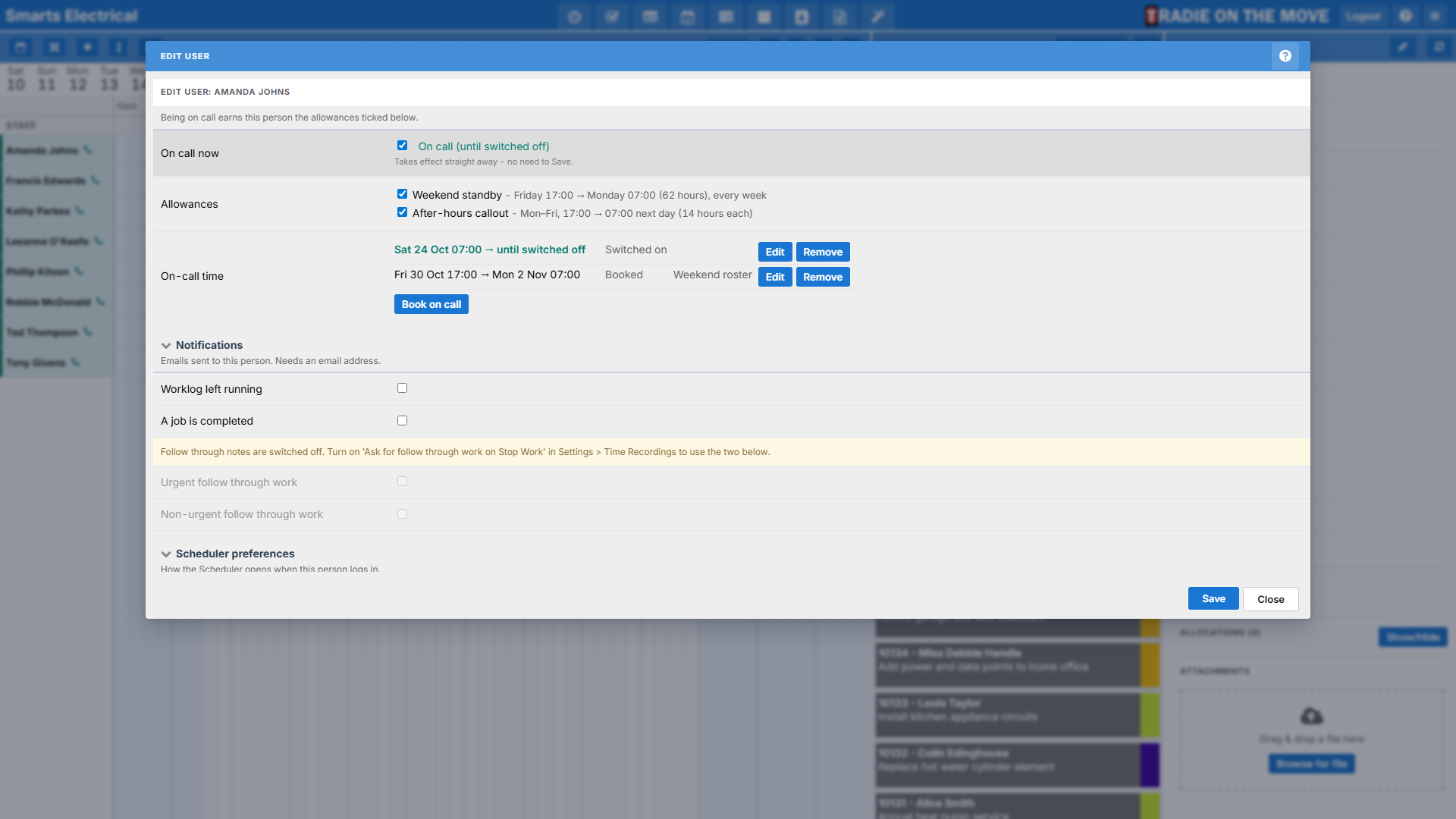Toggle the Weekend standby allowance checkbox

click(402, 194)
